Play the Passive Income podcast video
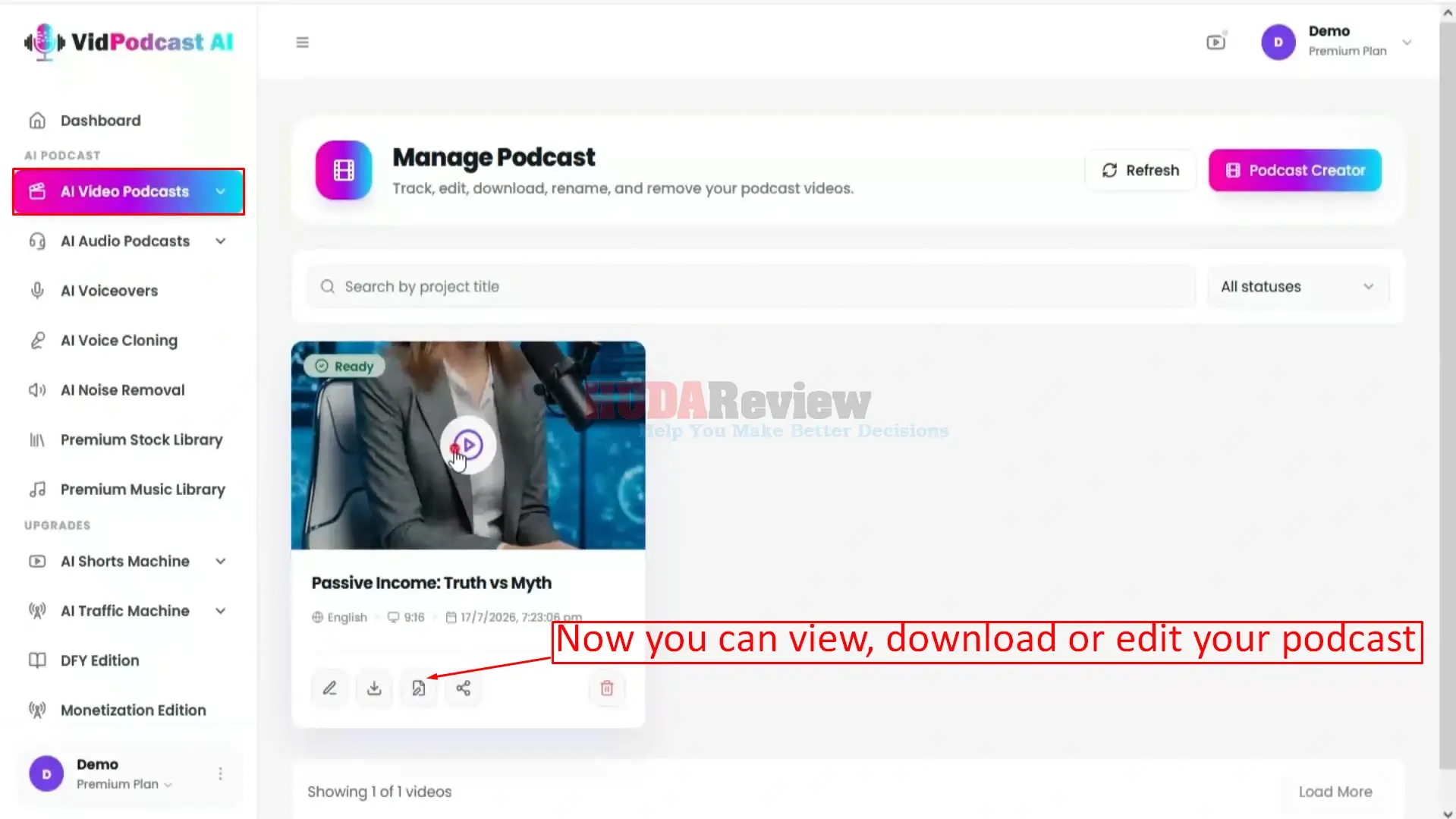 click(468, 445)
